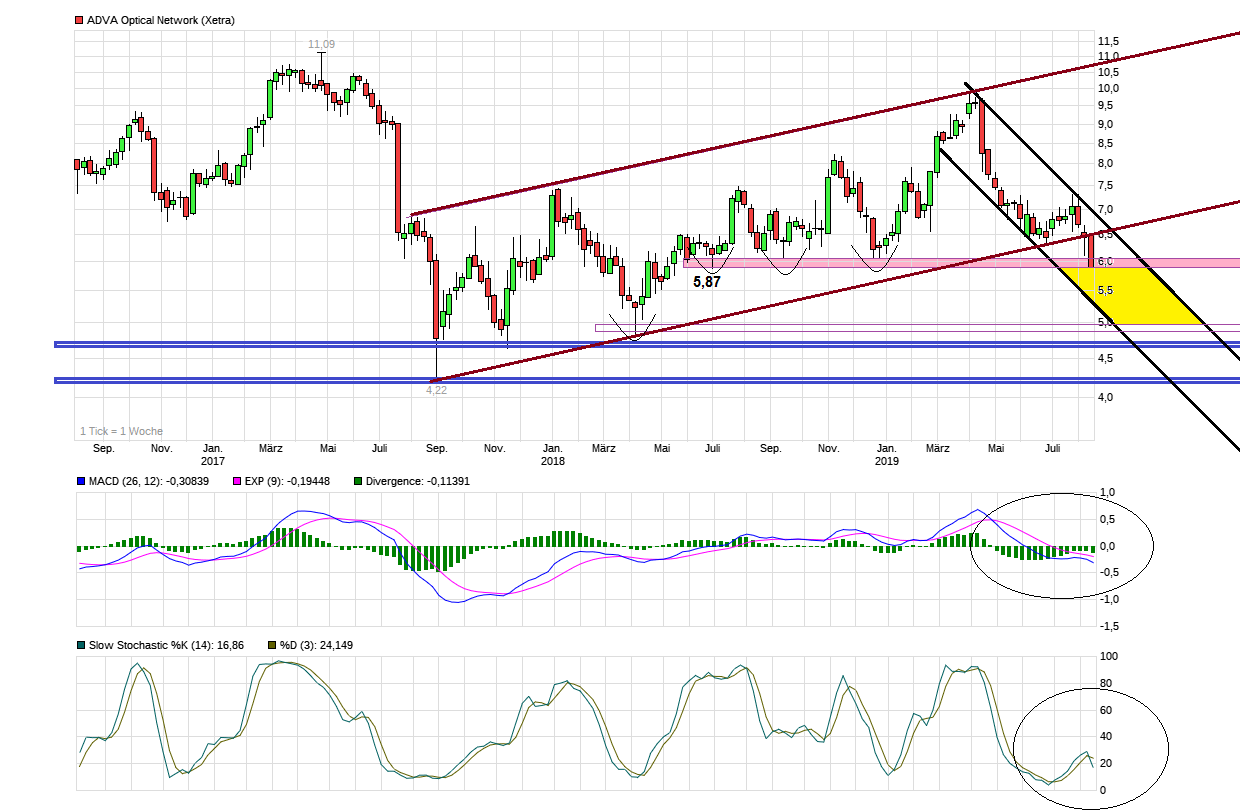The height and width of the screenshot is (812, 1240).
Task: Click the 'Jan. 2018' time axis label
Action: point(552,455)
